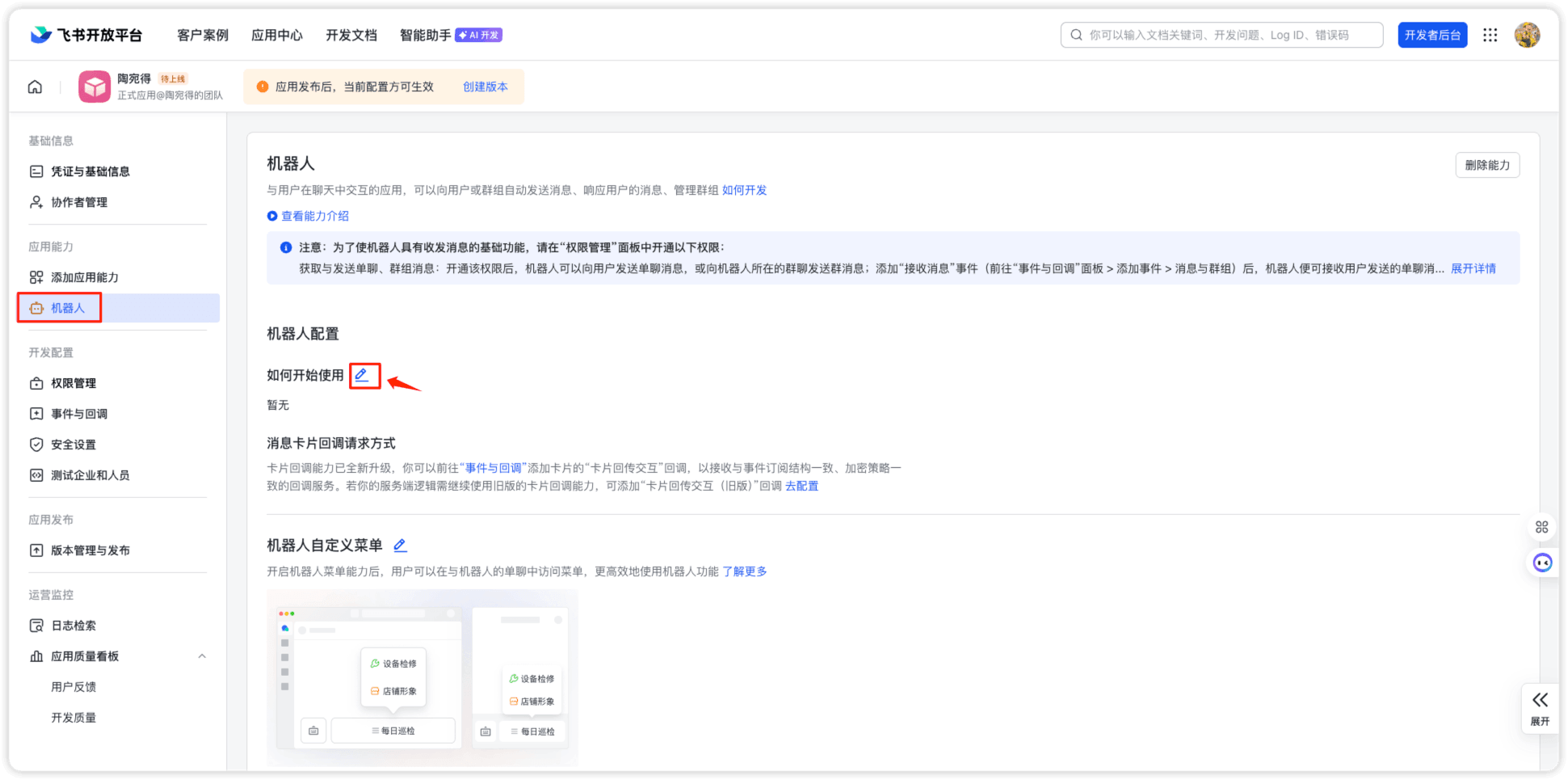Click the 查看能力介绍 link
1568x780 pixels.
point(315,216)
